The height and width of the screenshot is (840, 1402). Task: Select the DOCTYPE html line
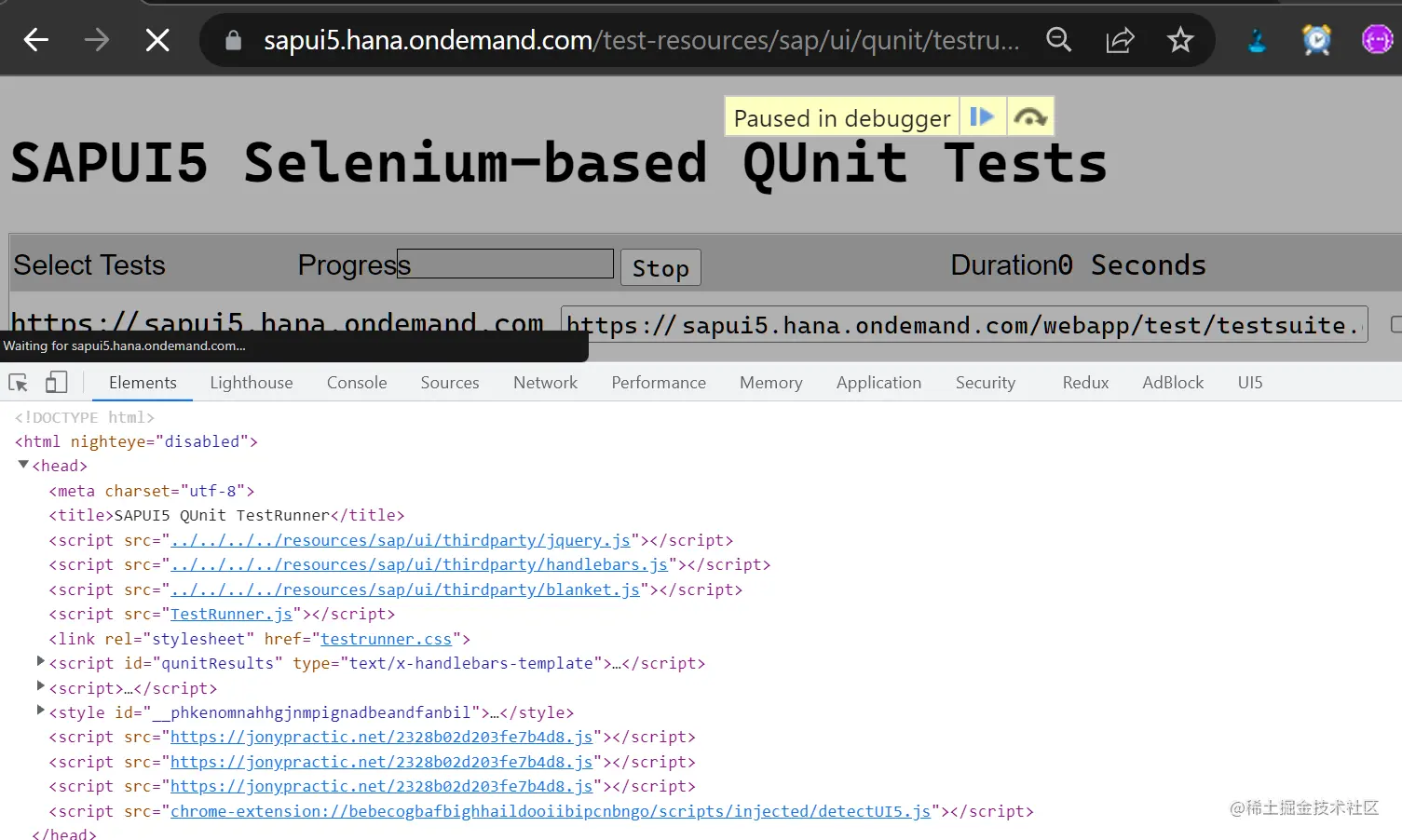85,417
